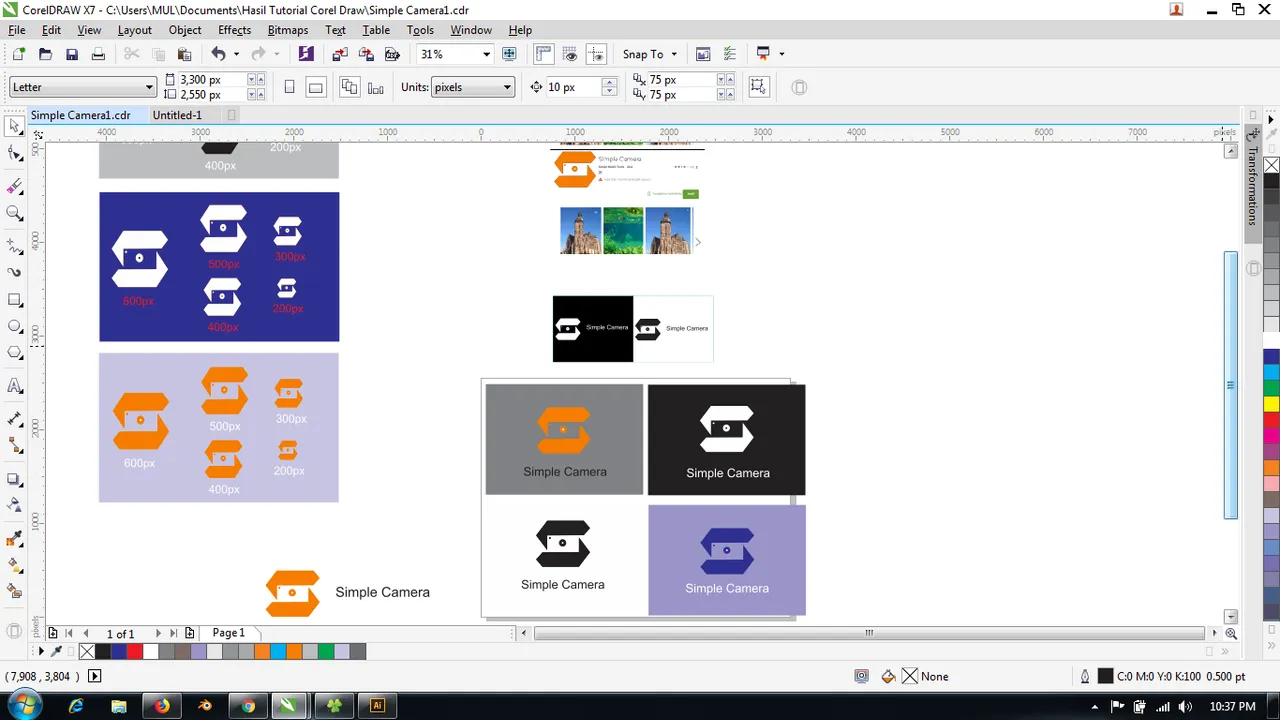The width and height of the screenshot is (1280, 720).
Task: Select the Shape edit tool
Action: pyautogui.click(x=14, y=153)
